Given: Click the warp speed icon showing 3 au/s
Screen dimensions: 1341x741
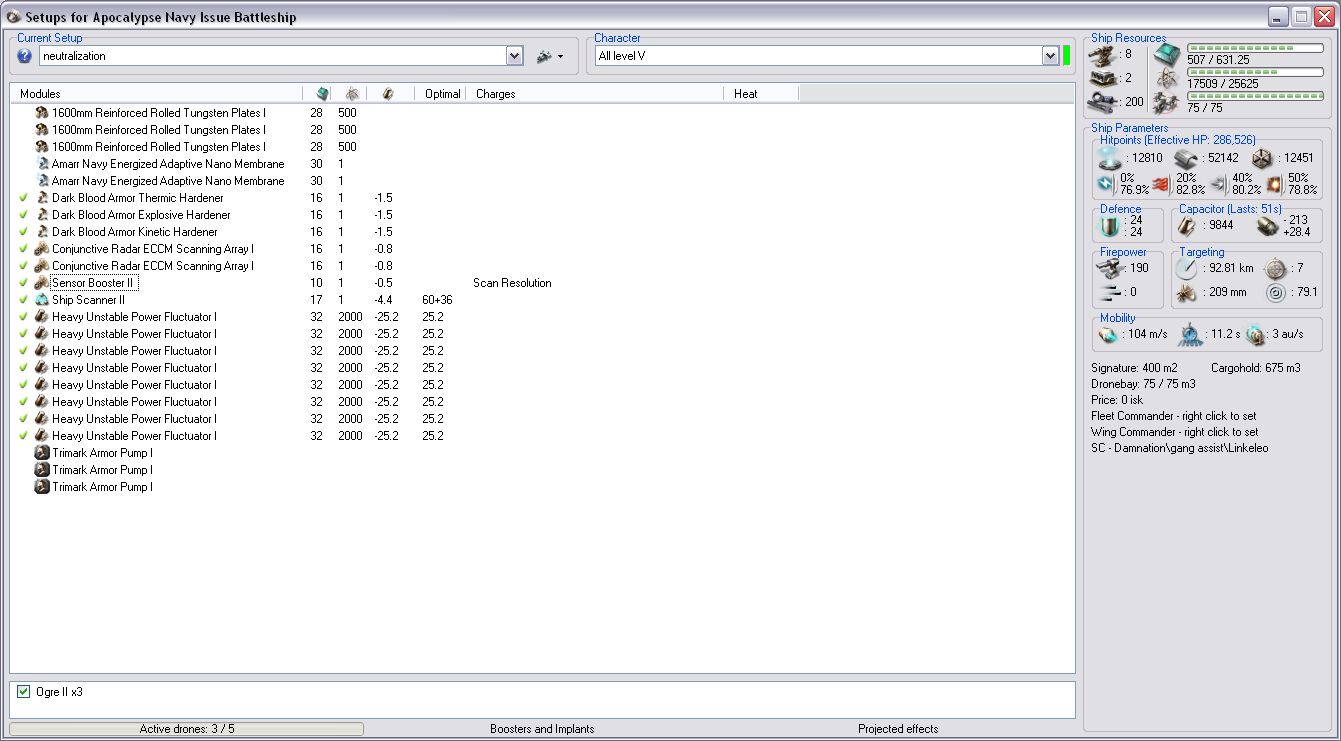Looking at the screenshot, I should [1254, 334].
